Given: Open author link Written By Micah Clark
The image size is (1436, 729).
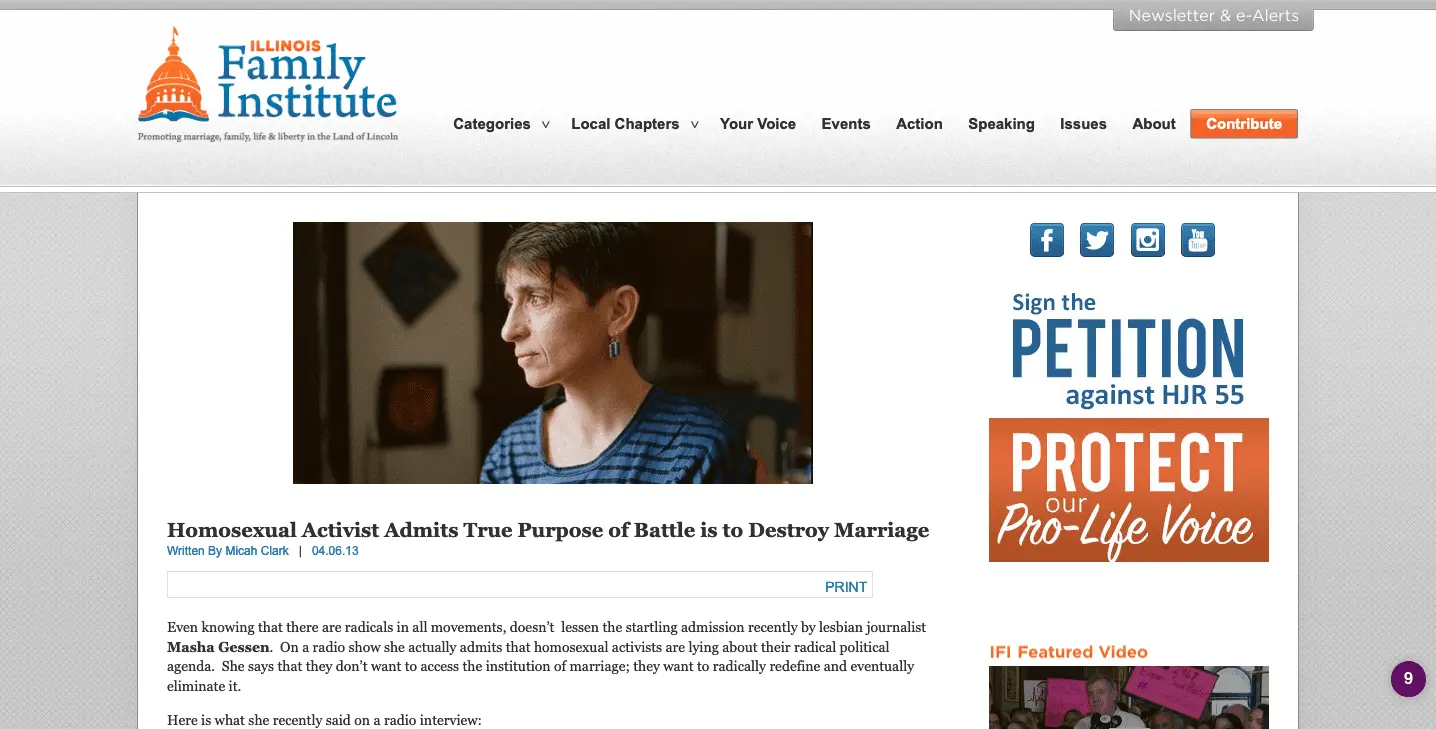Looking at the screenshot, I should click(228, 551).
